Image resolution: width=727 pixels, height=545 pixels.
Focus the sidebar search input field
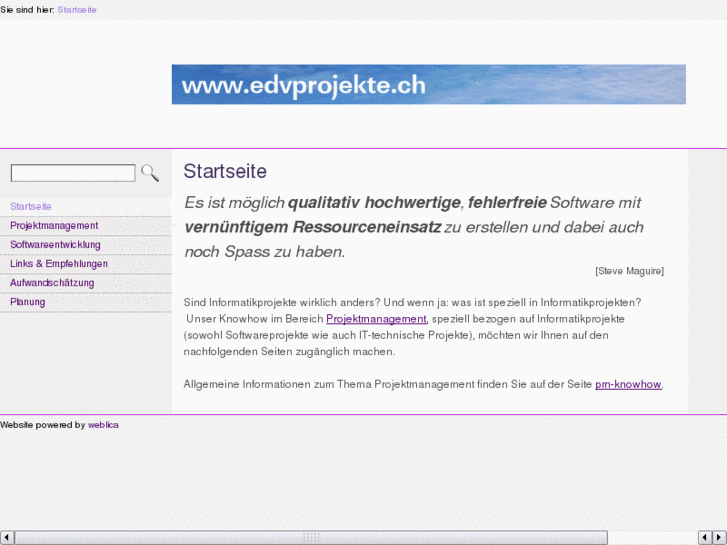73,173
